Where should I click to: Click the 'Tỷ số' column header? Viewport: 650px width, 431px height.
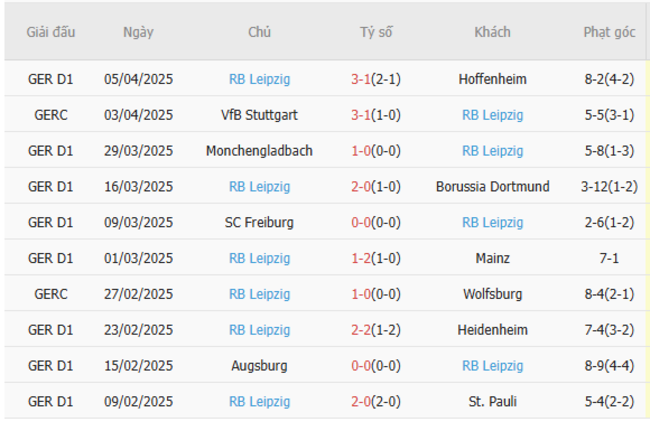point(376,32)
